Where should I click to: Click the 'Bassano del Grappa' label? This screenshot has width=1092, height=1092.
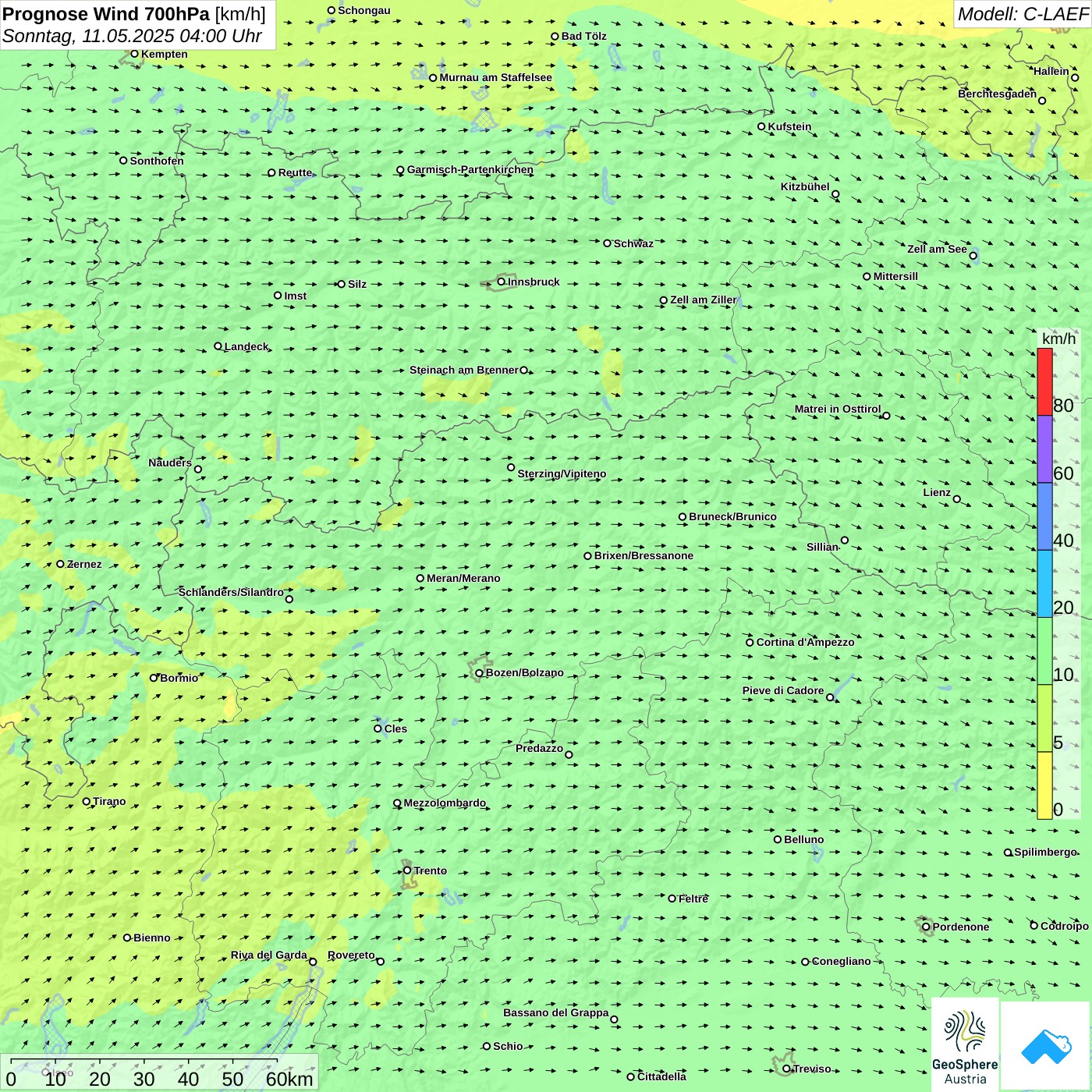coord(556,1012)
